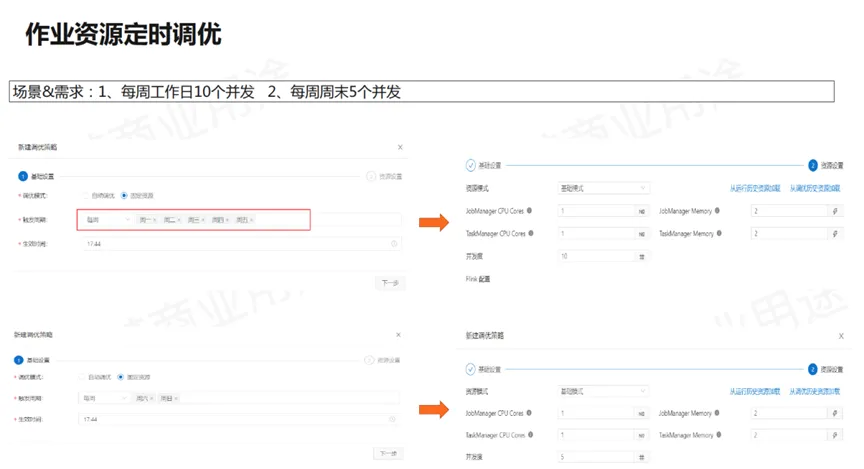The image size is (864, 469).
Task: Close the weekend 新建调优策略 dialog (周六 周日)
Action: (x=398, y=335)
